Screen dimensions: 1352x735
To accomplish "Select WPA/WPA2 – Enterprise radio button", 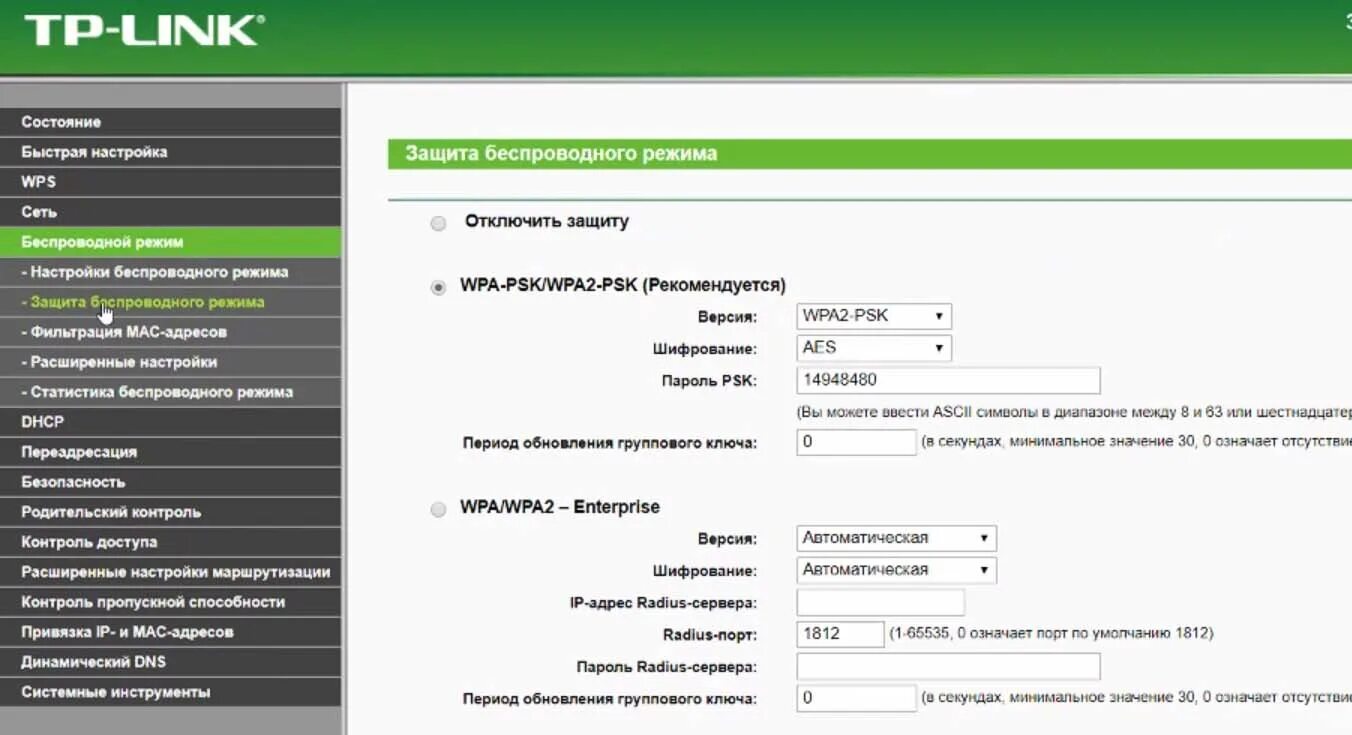I will [x=438, y=509].
